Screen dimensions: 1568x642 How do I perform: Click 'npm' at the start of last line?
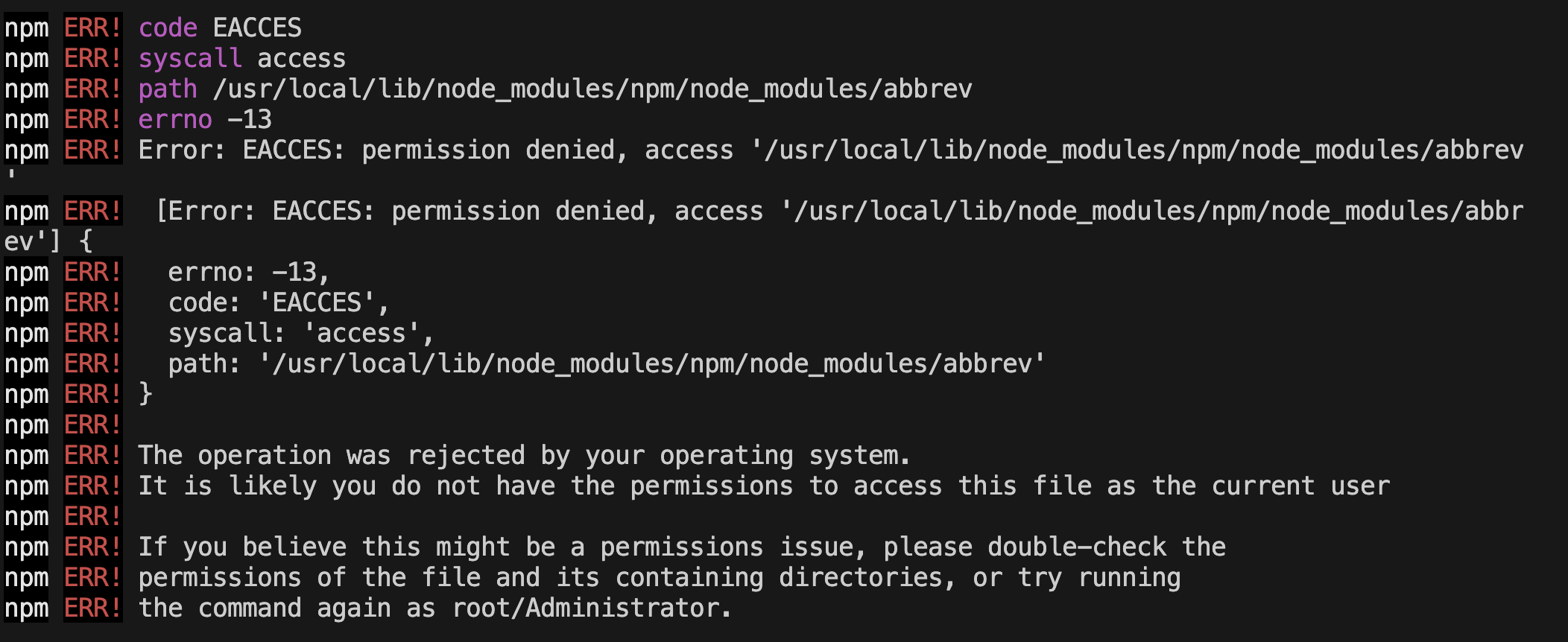click(x=26, y=608)
